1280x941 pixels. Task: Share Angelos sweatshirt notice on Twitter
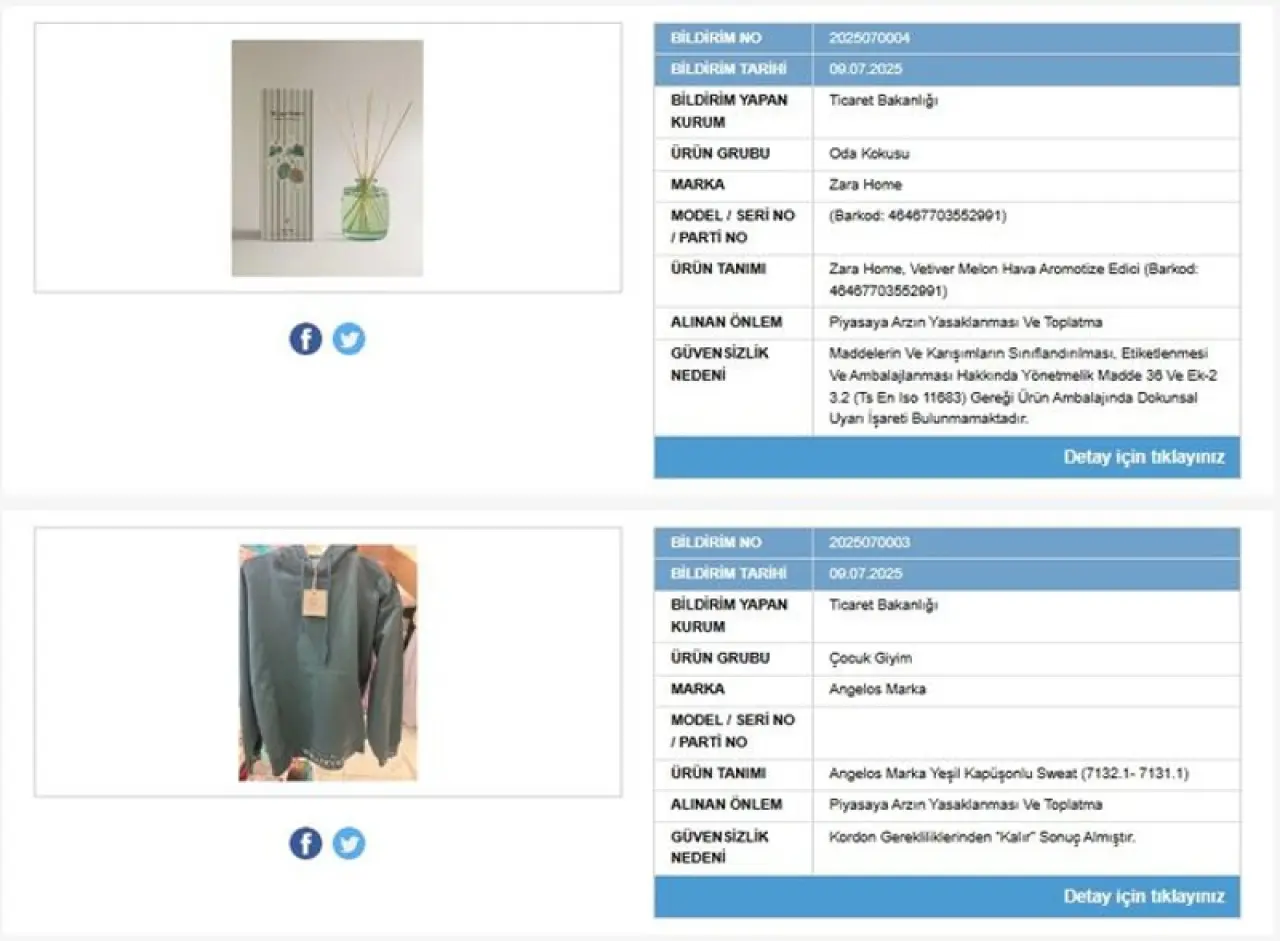[x=349, y=843]
